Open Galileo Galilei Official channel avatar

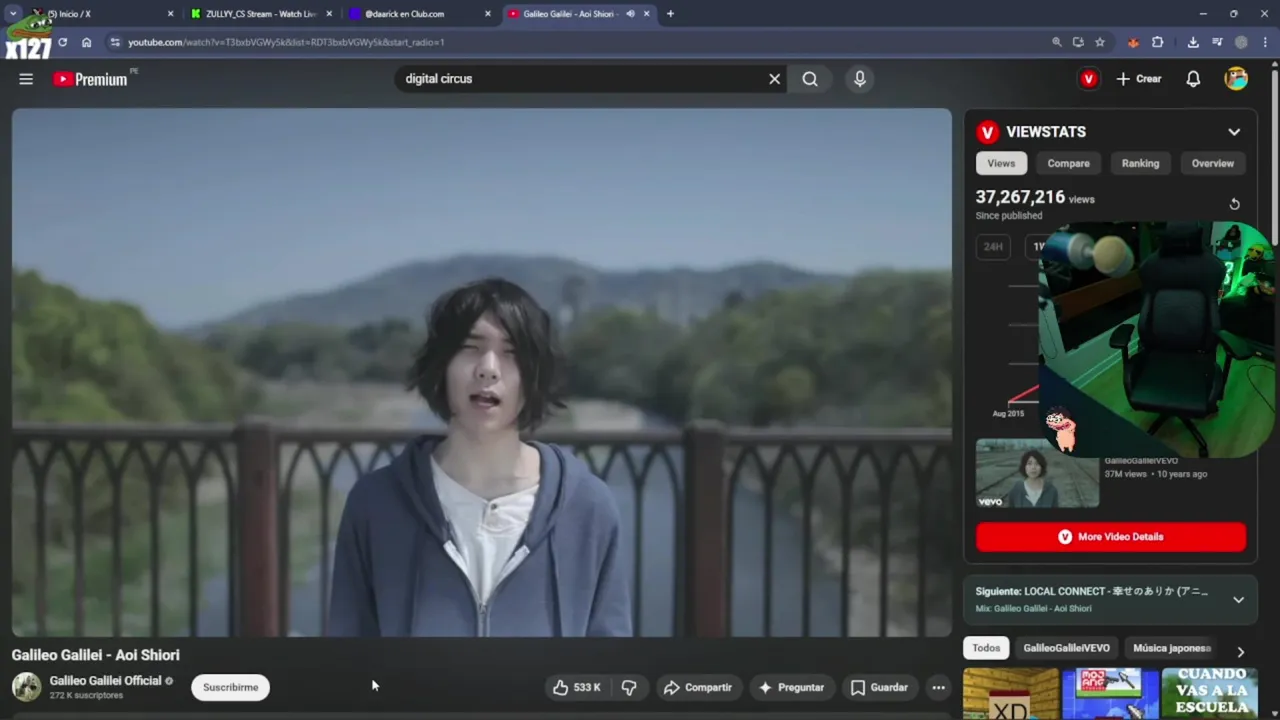pos(26,687)
